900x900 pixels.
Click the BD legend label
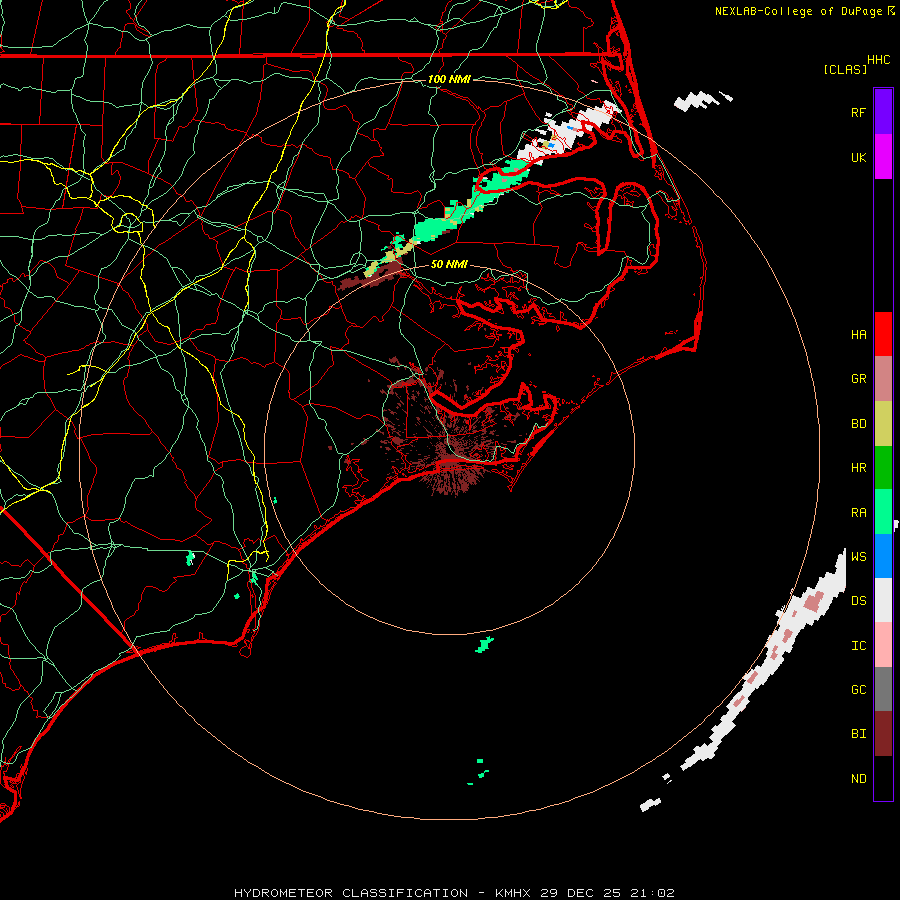coord(858,424)
